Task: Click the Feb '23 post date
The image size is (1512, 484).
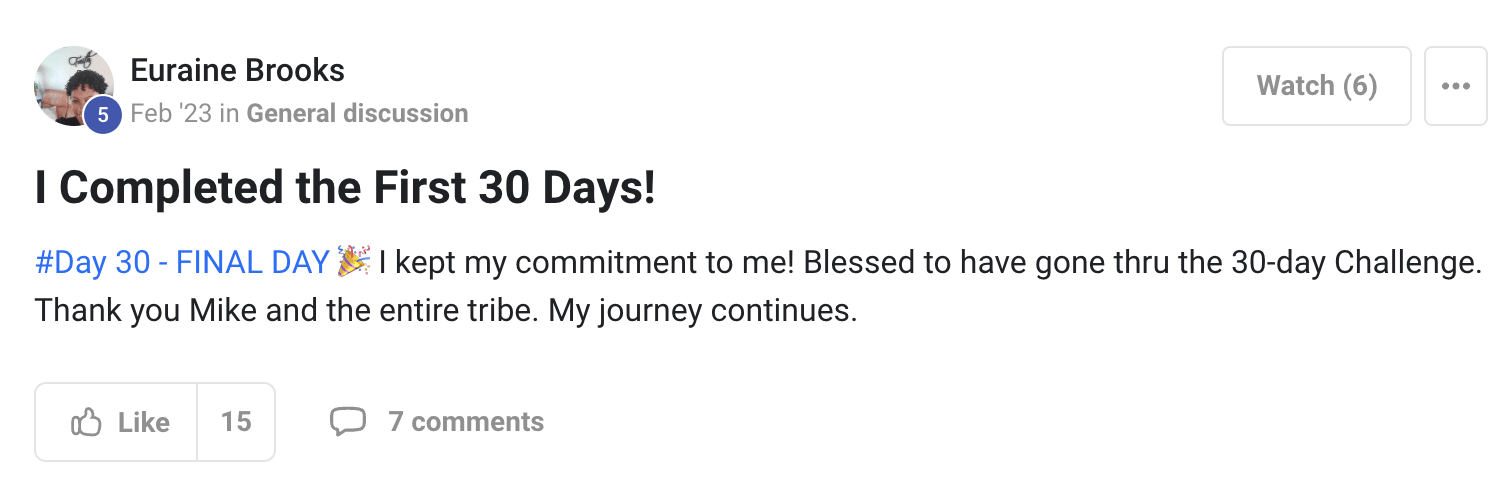Action: (x=171, y=114)
